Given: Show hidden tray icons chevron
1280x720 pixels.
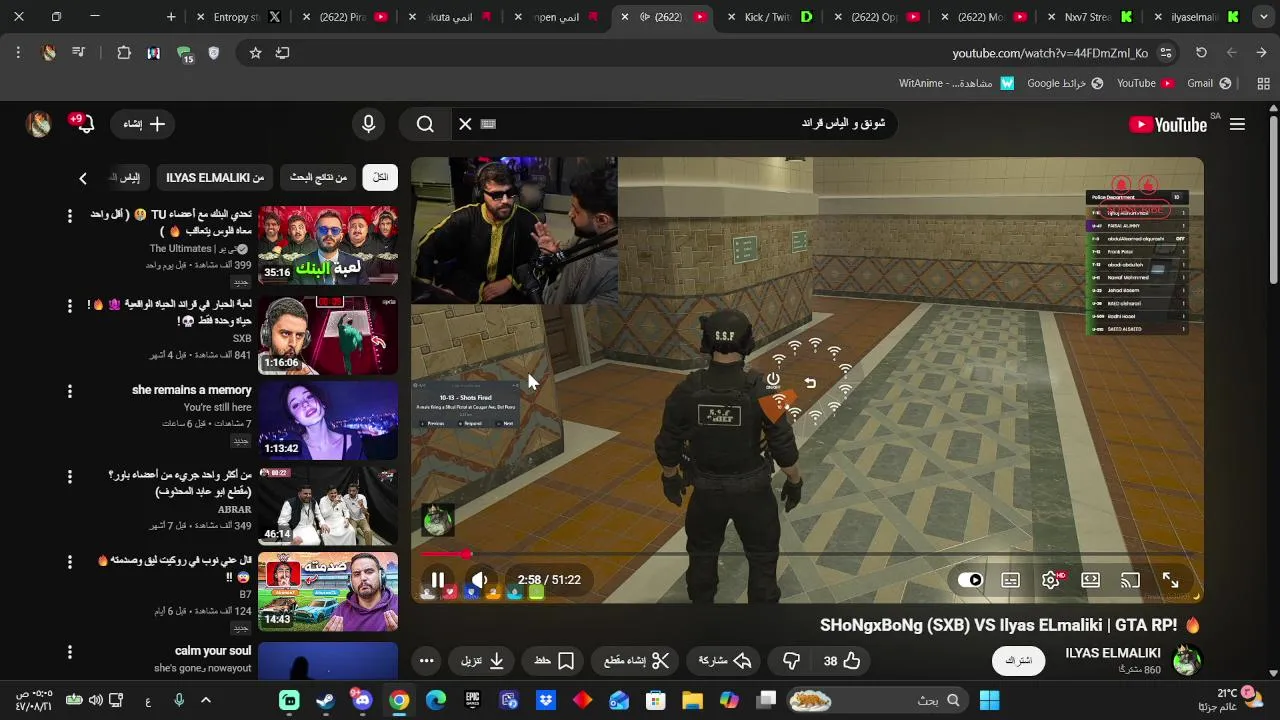Looking at the screenshot, I should 206,700.
